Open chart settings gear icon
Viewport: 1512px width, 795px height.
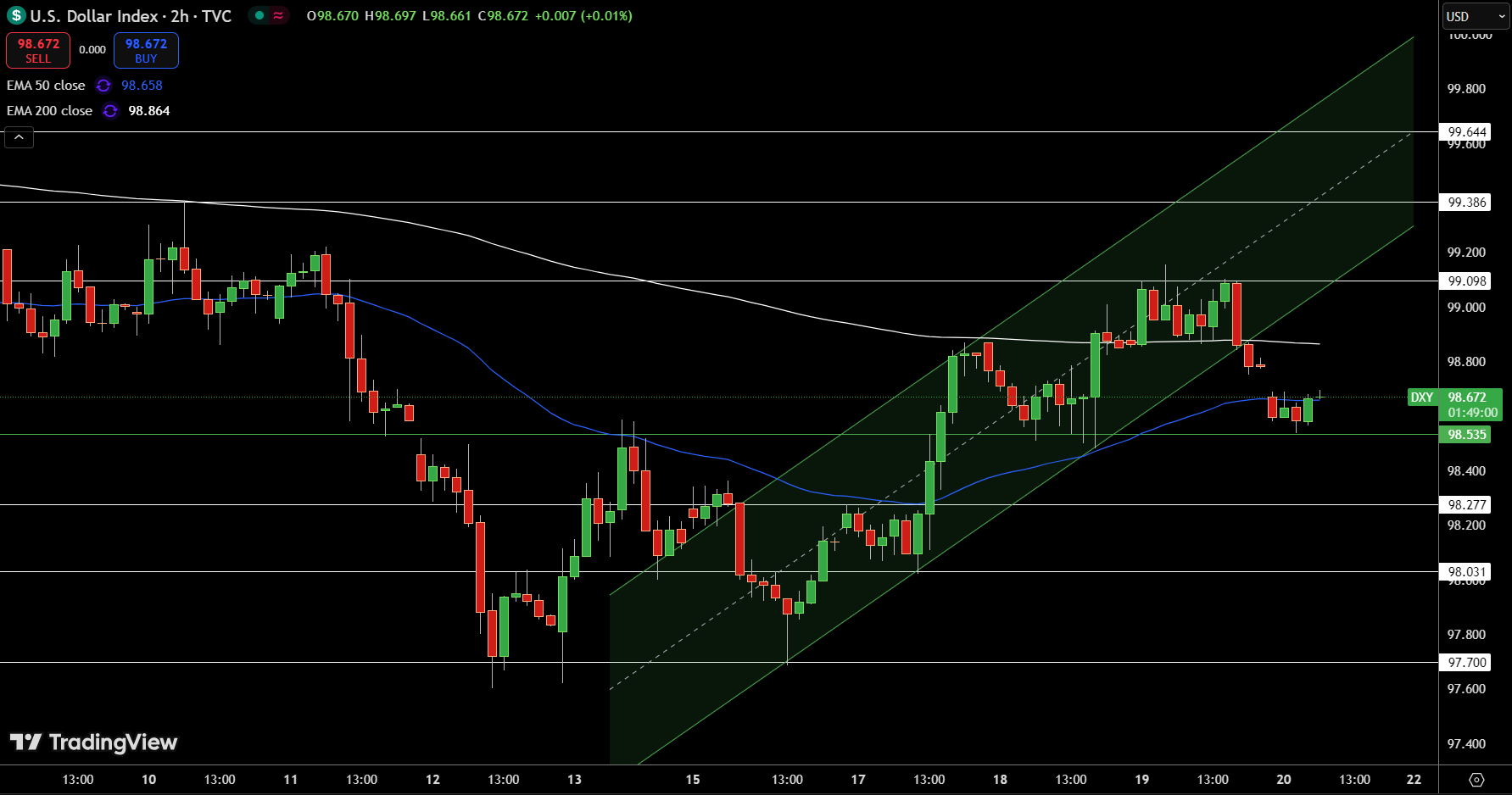point(1476,780)
